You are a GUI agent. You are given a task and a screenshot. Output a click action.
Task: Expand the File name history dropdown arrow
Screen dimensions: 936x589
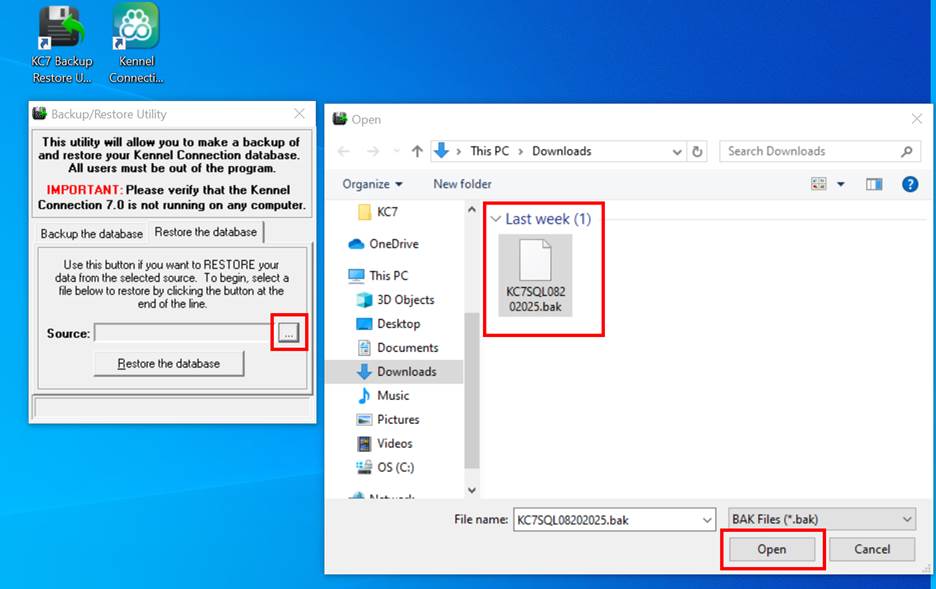click(x=708, y=519)
